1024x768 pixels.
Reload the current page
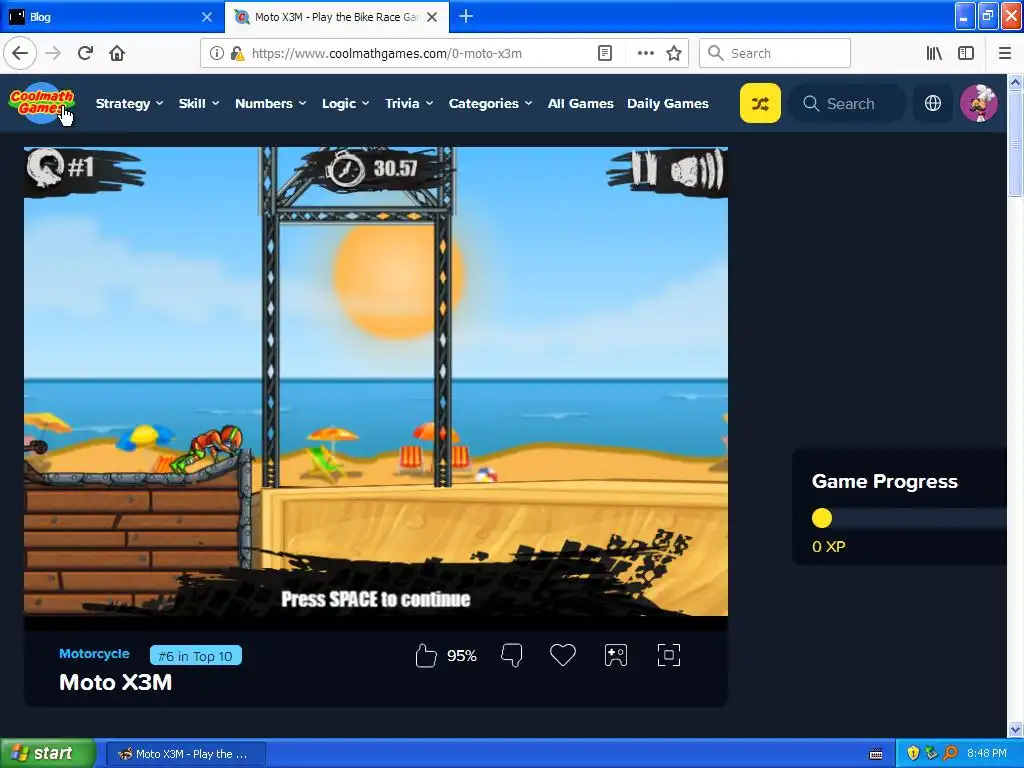point(85,53)
